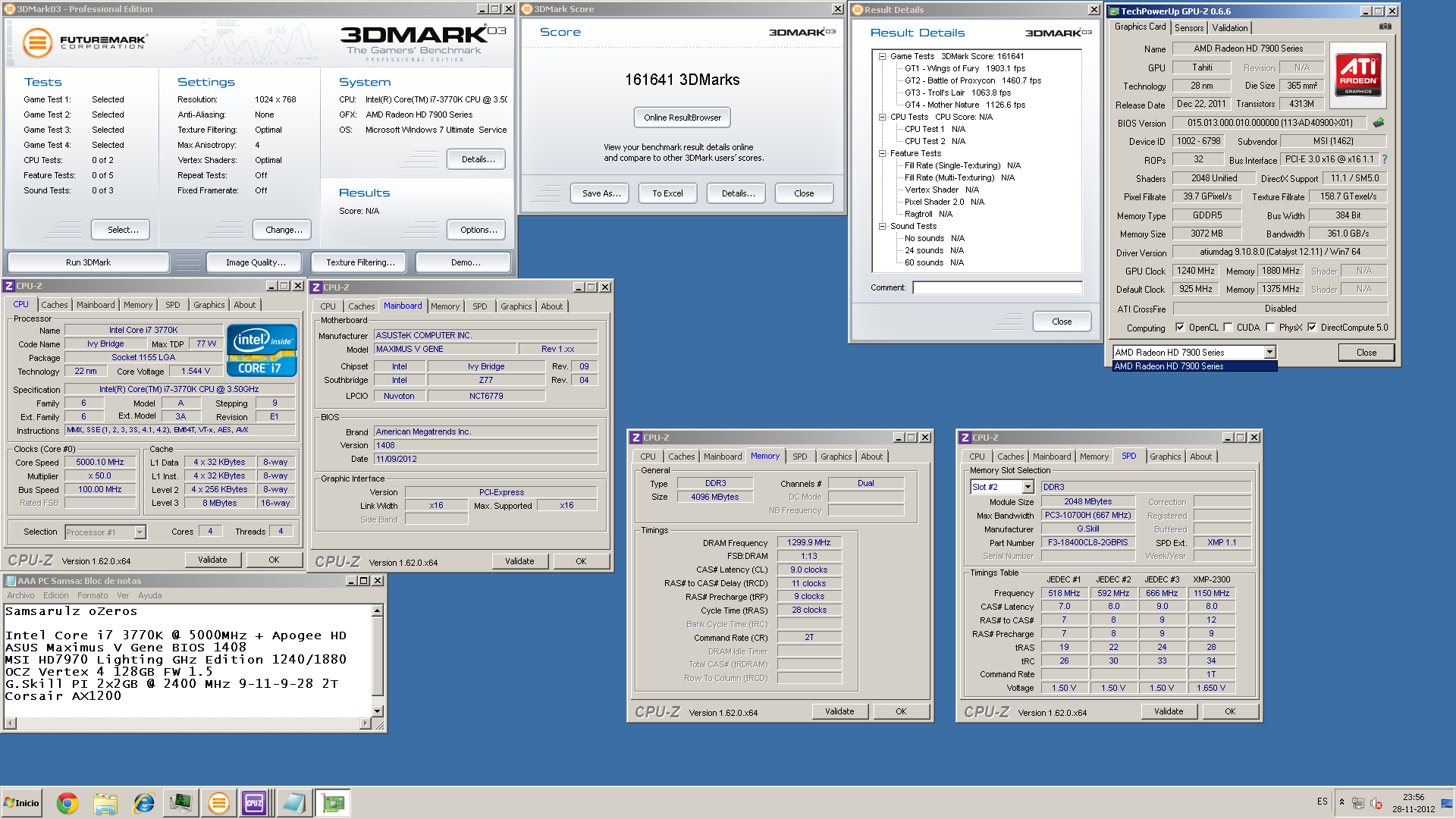Open the 3DMark orange taskbar icon
The width and height of the screenshot is (1456, 819).
(x=218, y=802)
